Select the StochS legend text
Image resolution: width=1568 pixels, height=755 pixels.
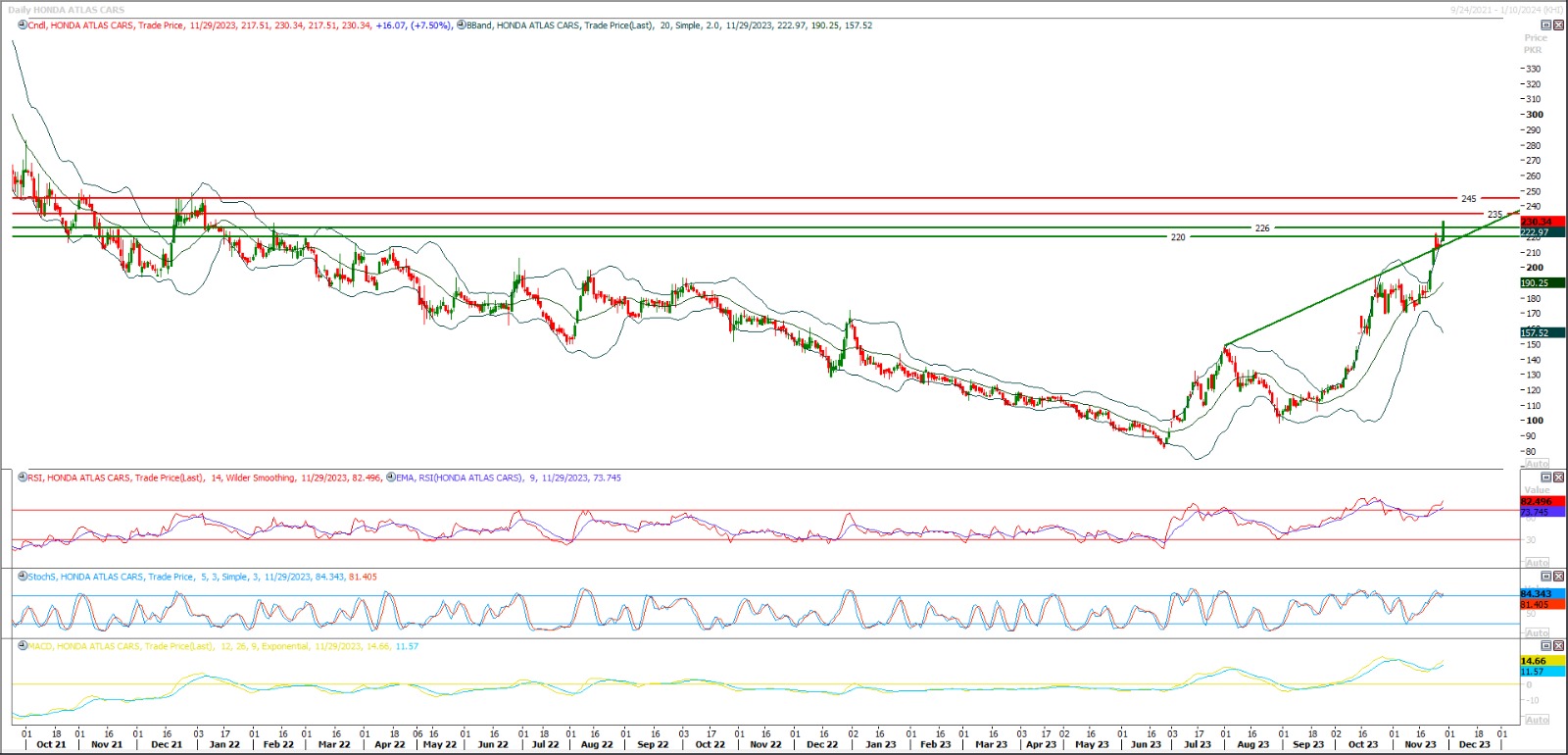tap(203, 577)
